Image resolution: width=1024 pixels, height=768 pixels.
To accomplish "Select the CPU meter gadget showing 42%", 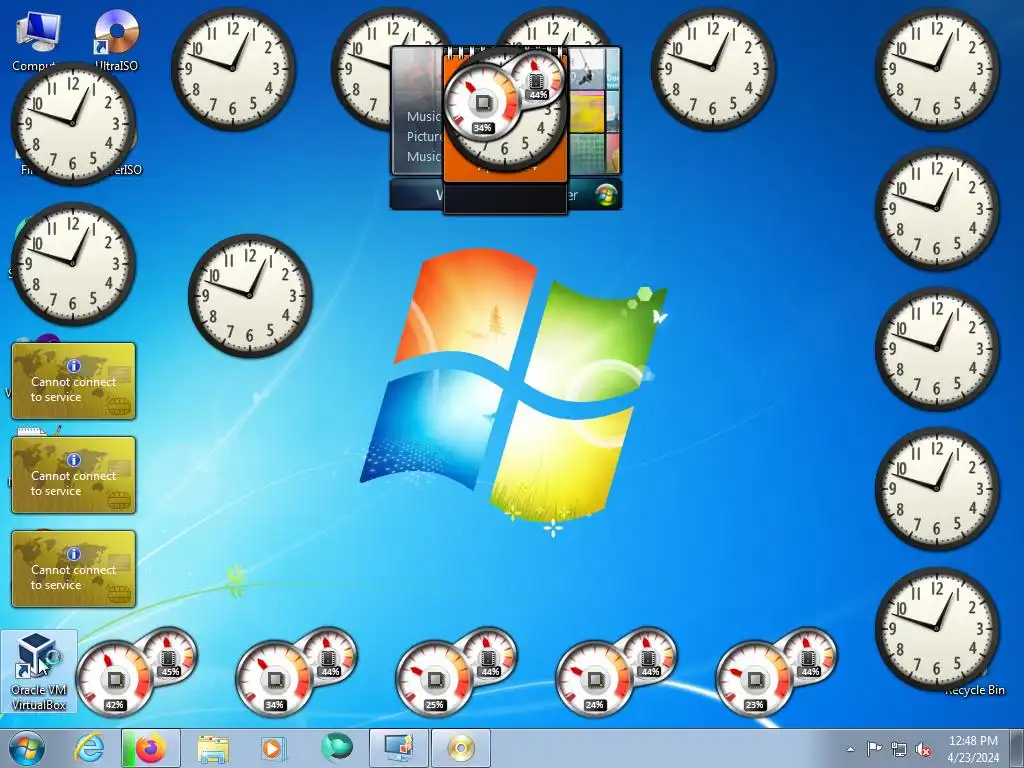I will (x=114, y=680).
